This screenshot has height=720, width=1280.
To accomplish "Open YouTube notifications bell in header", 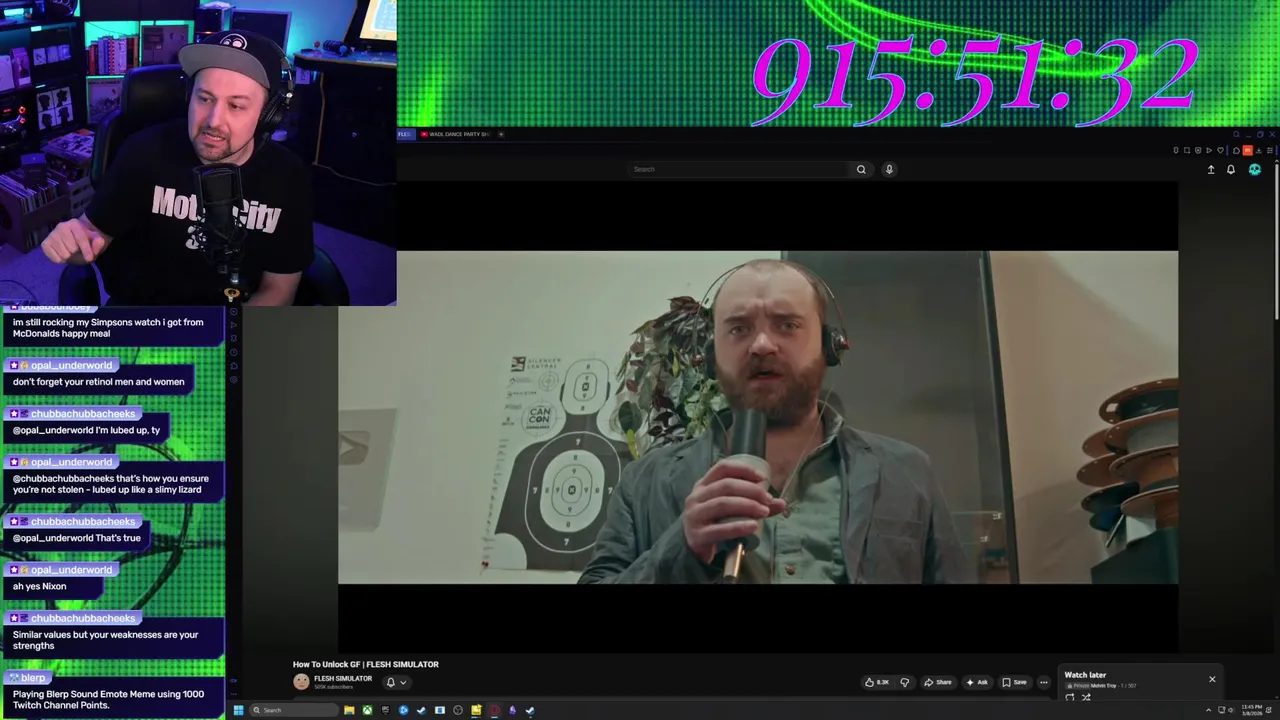I will pos(1231,170).
